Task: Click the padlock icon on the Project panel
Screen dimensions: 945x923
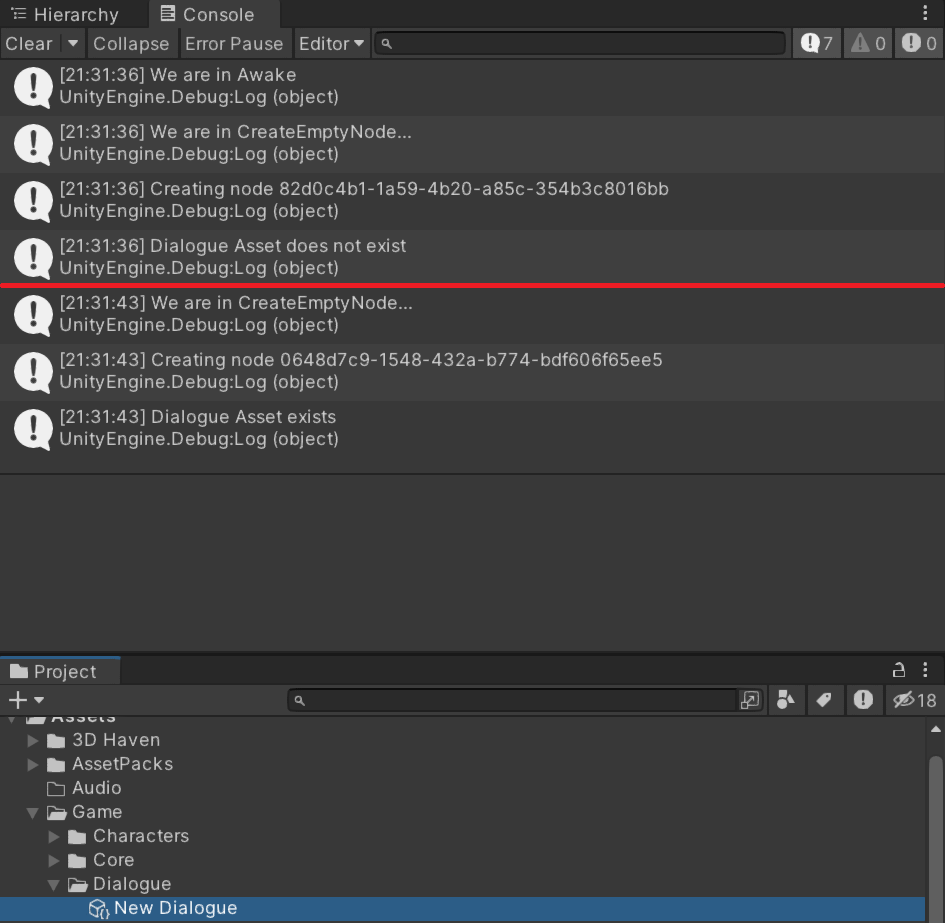Action: pos(898,670)
